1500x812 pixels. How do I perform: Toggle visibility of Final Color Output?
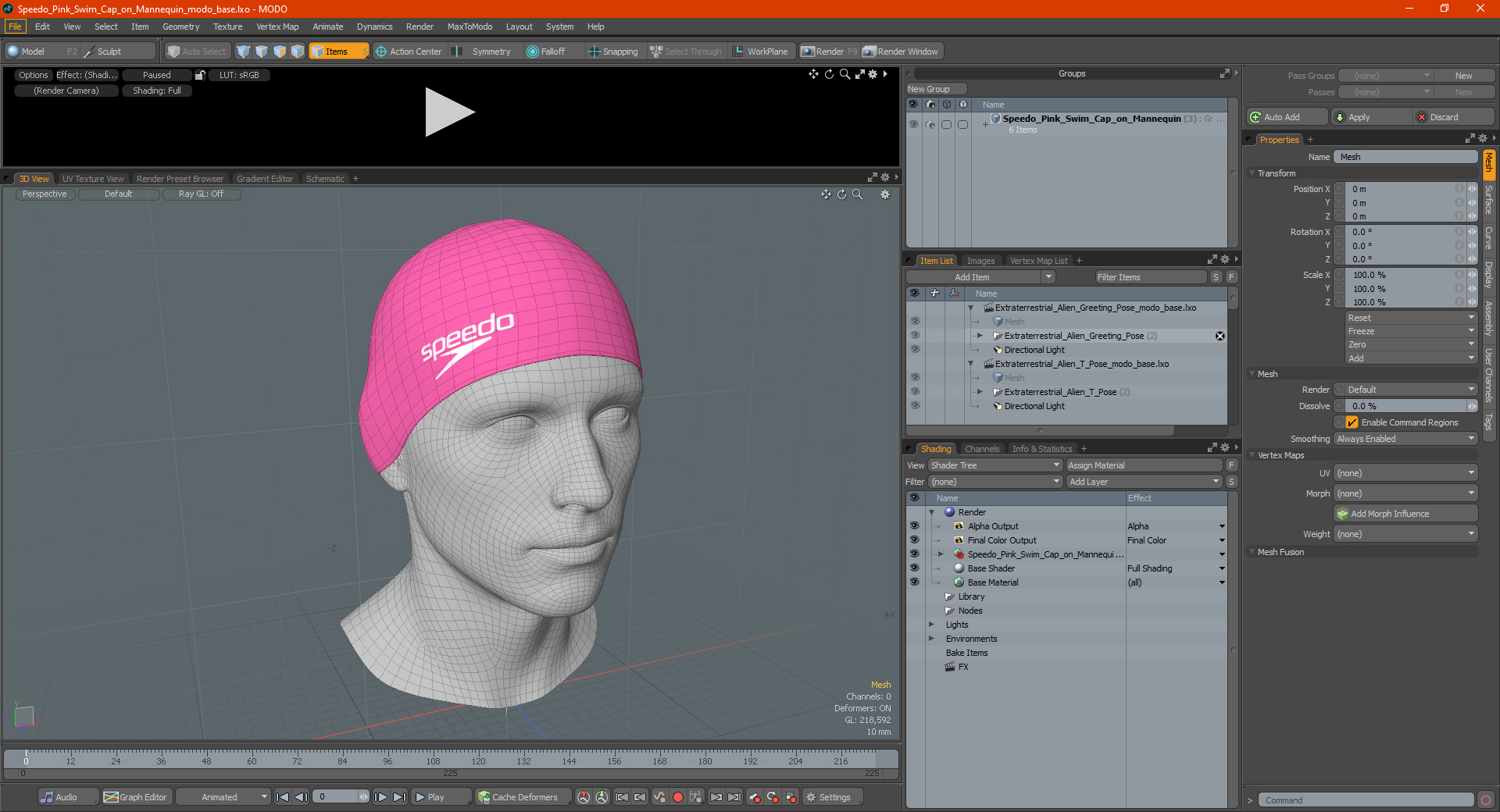tap(914, 540)
